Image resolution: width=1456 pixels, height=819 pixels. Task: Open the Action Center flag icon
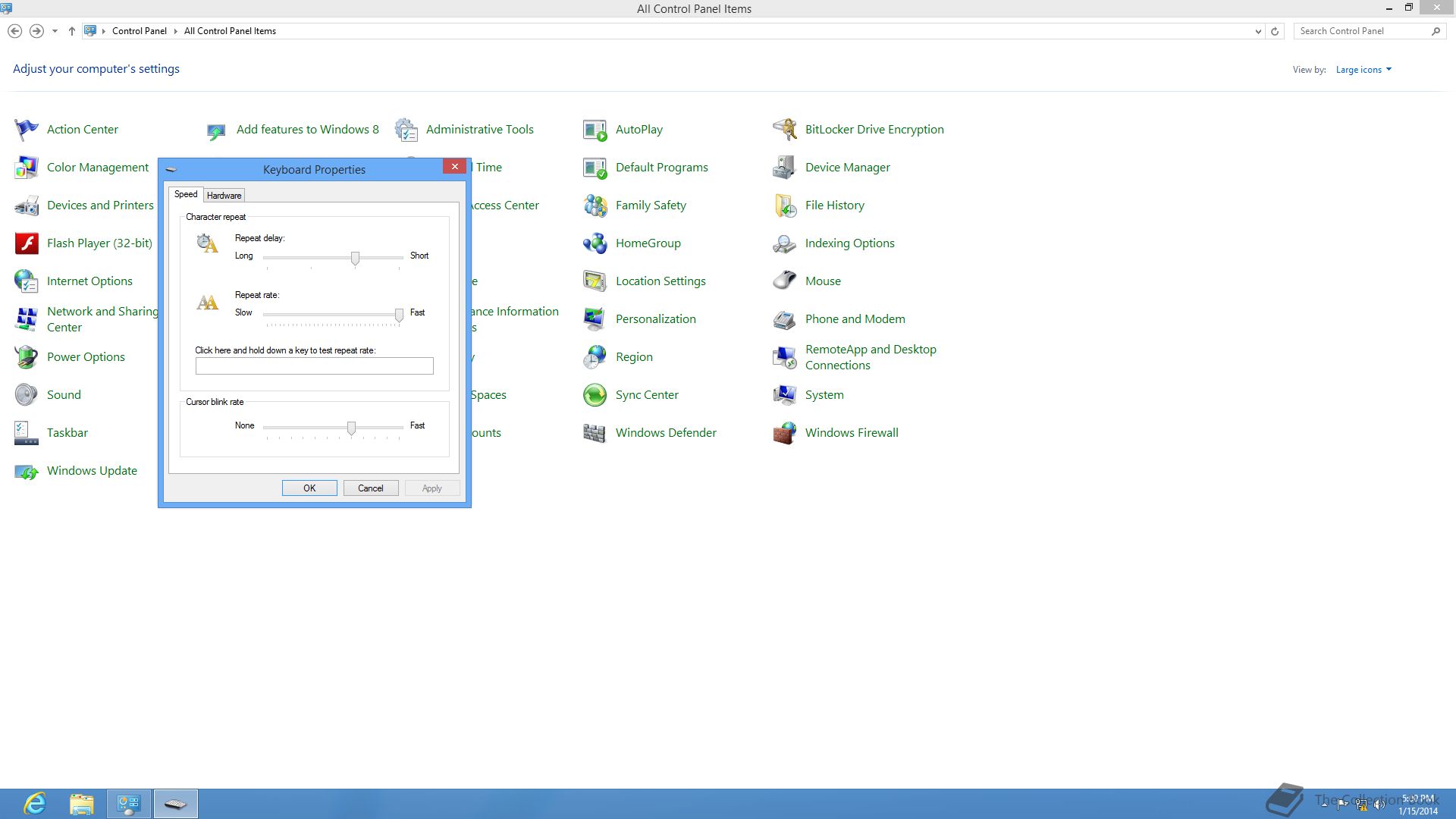pos(27,130)
